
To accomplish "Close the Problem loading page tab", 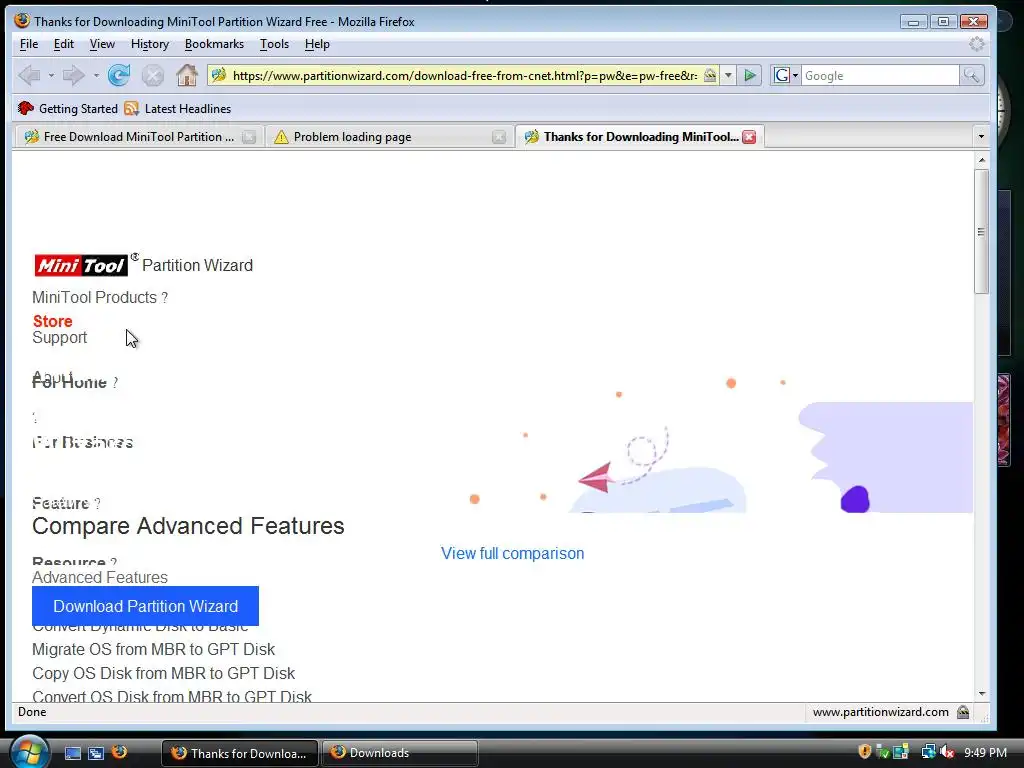I will click(x=499, y=137).
